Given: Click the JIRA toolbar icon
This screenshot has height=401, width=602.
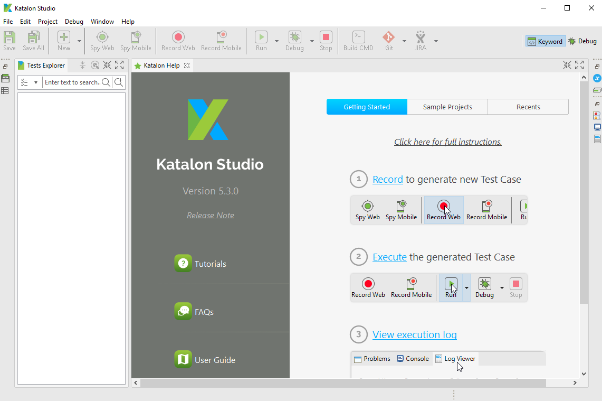Looking at the screenshot, I should pos(421,40).
